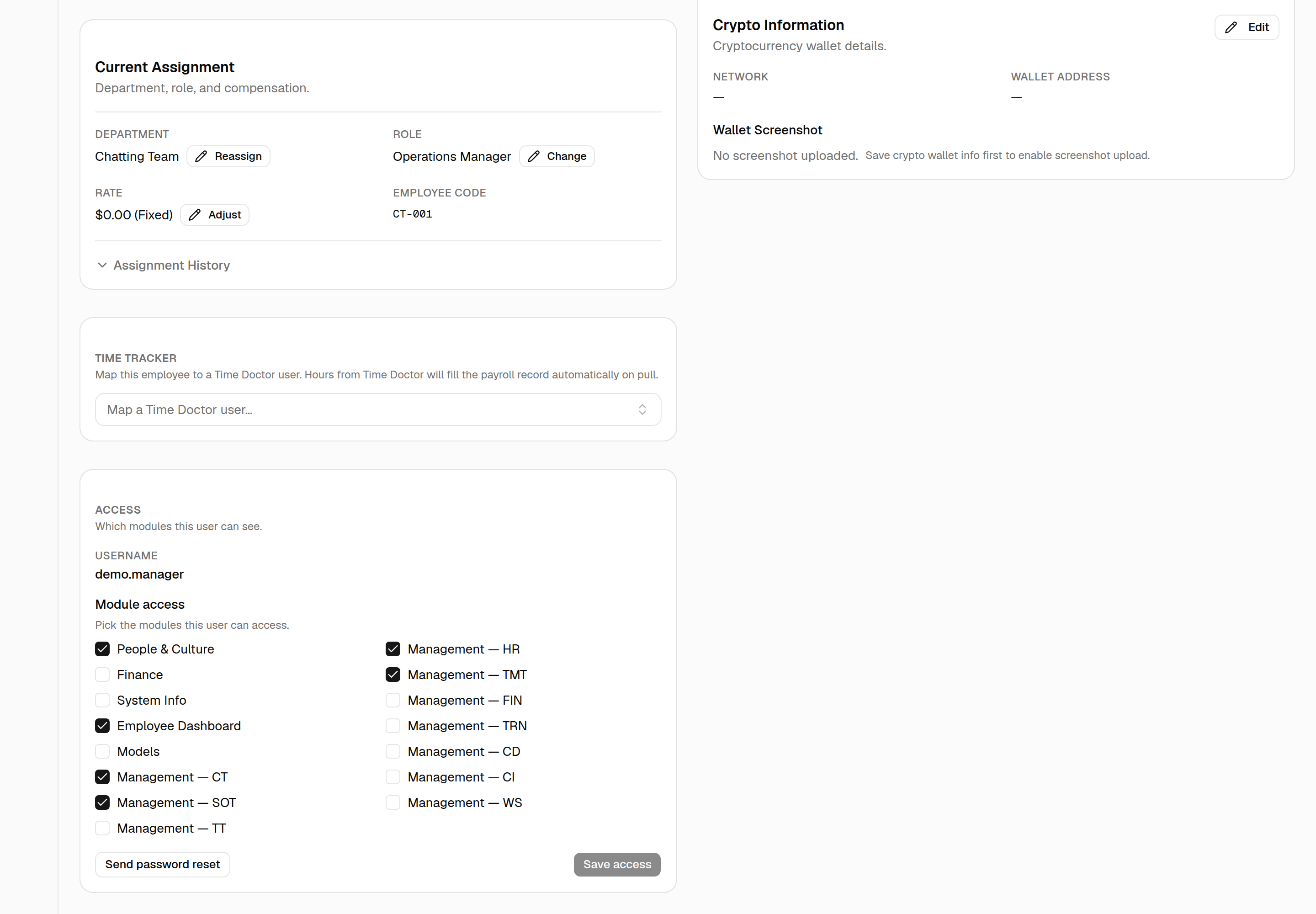Click the TIME TRACKER heading
Image resolution: width=1316 pixels, height=914 pixels.
(x=136, y=358)
